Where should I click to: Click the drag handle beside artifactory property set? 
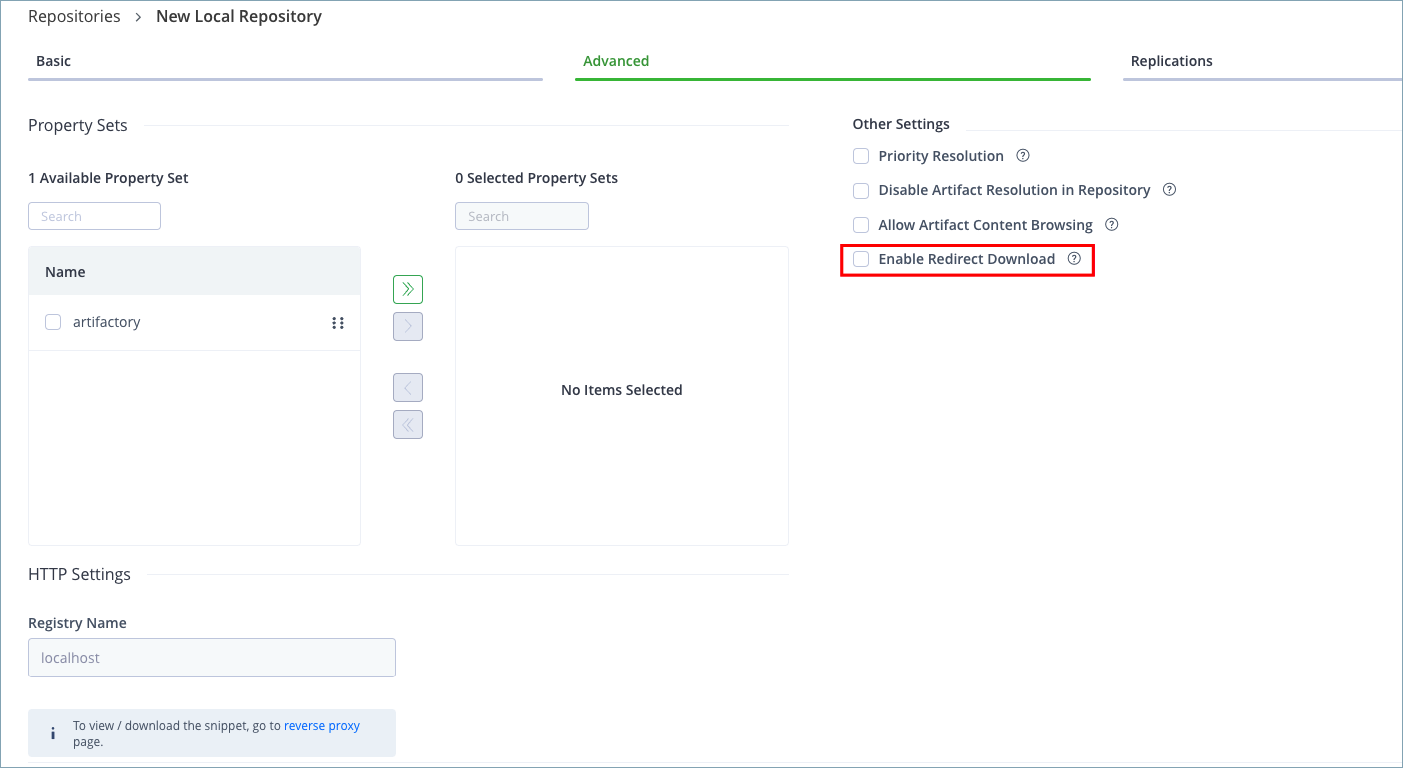pos(338,322)
